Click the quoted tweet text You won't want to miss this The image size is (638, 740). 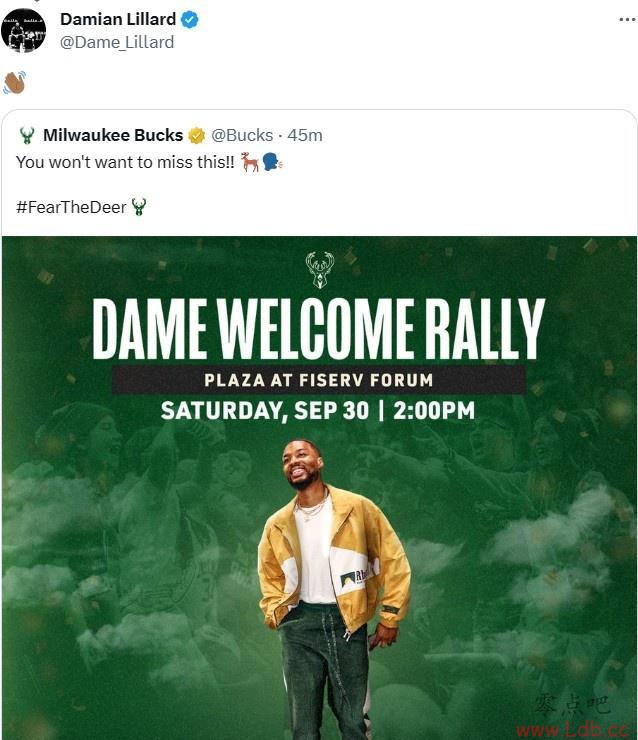coord(125,162)
